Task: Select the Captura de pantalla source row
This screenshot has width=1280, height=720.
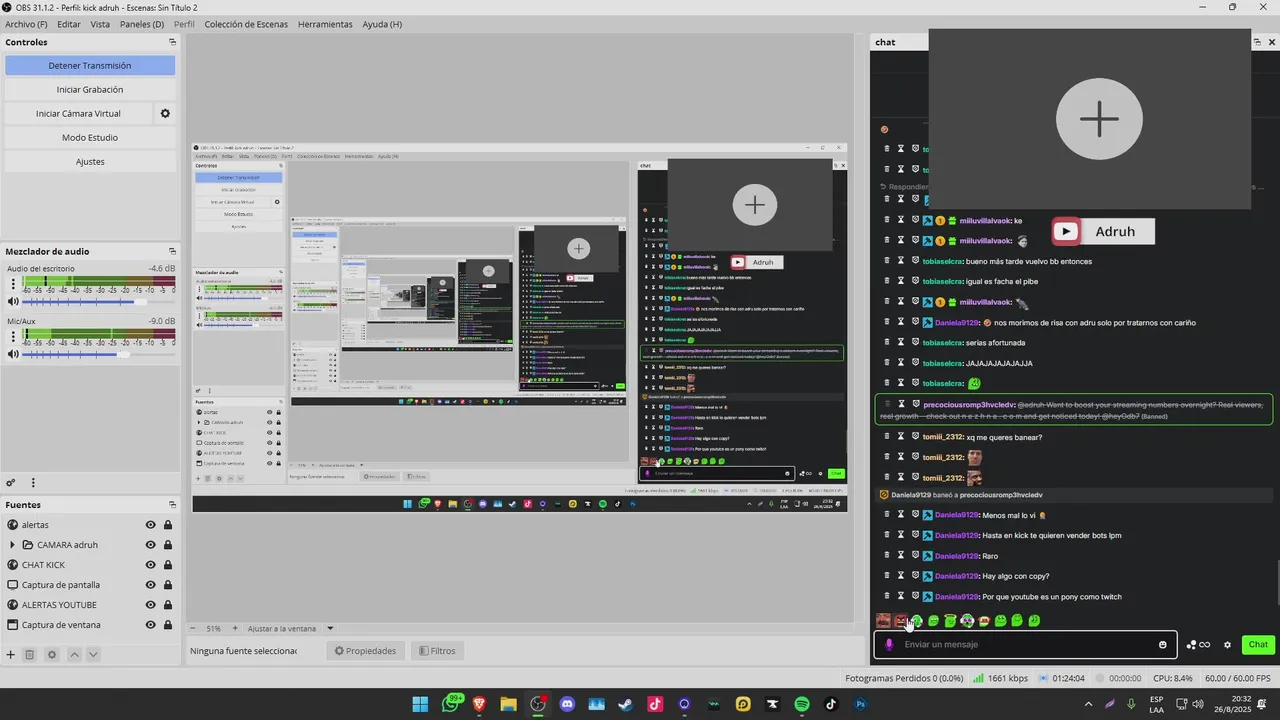Action: [x=90, y=585]
